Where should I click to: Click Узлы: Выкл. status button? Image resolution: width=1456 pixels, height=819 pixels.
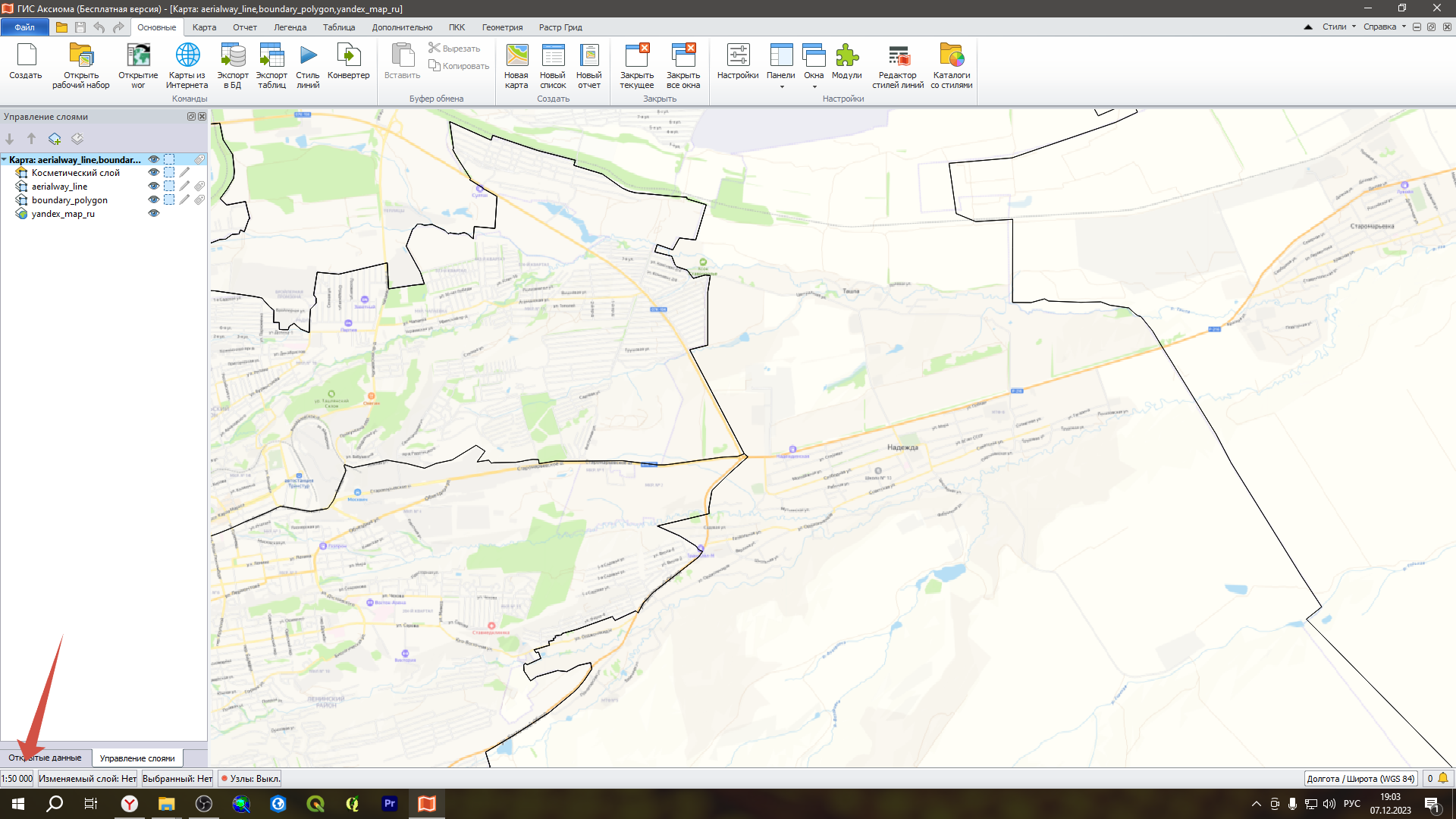pos(250,779)
